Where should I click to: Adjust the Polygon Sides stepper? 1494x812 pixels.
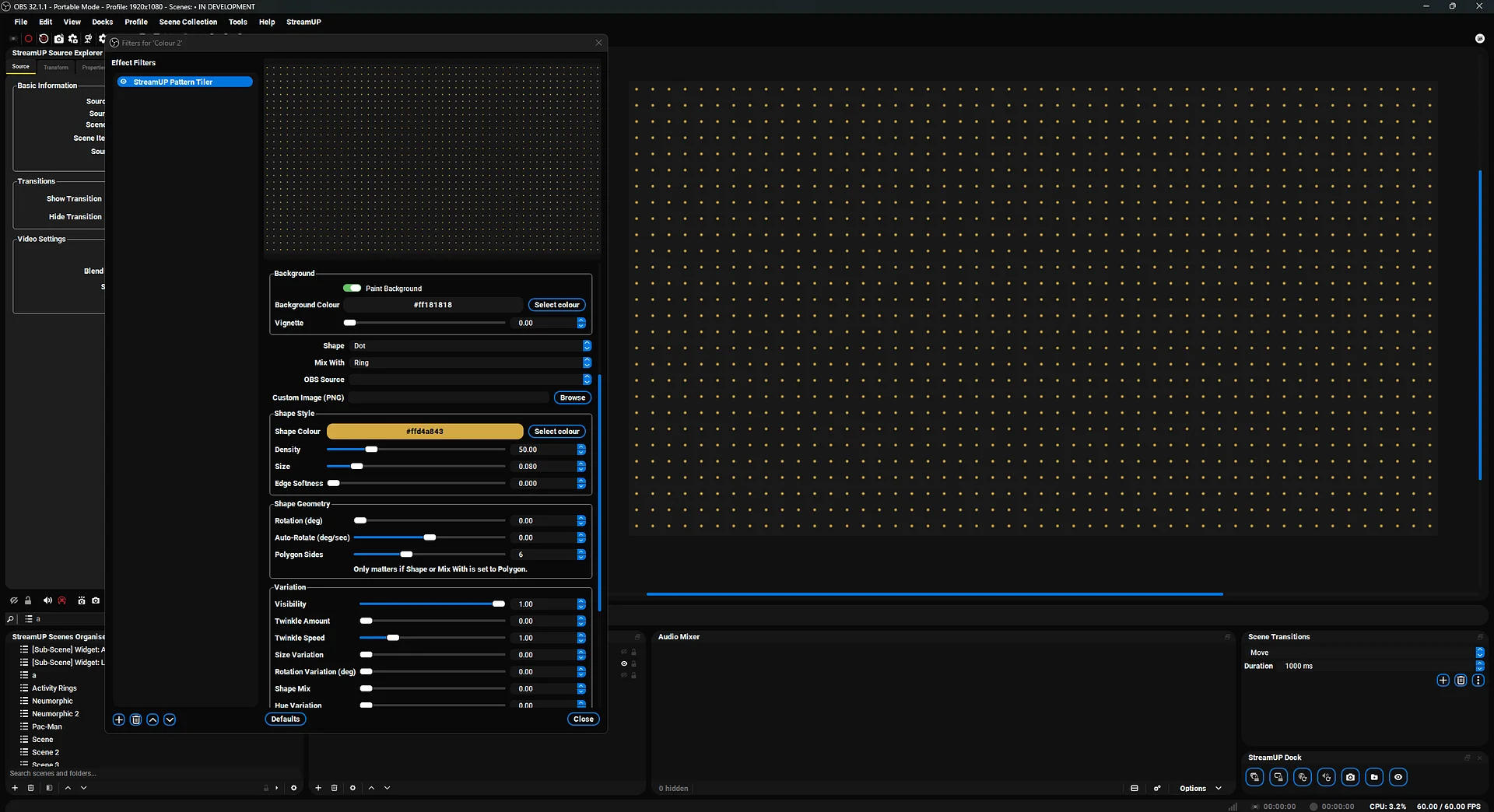581,555
